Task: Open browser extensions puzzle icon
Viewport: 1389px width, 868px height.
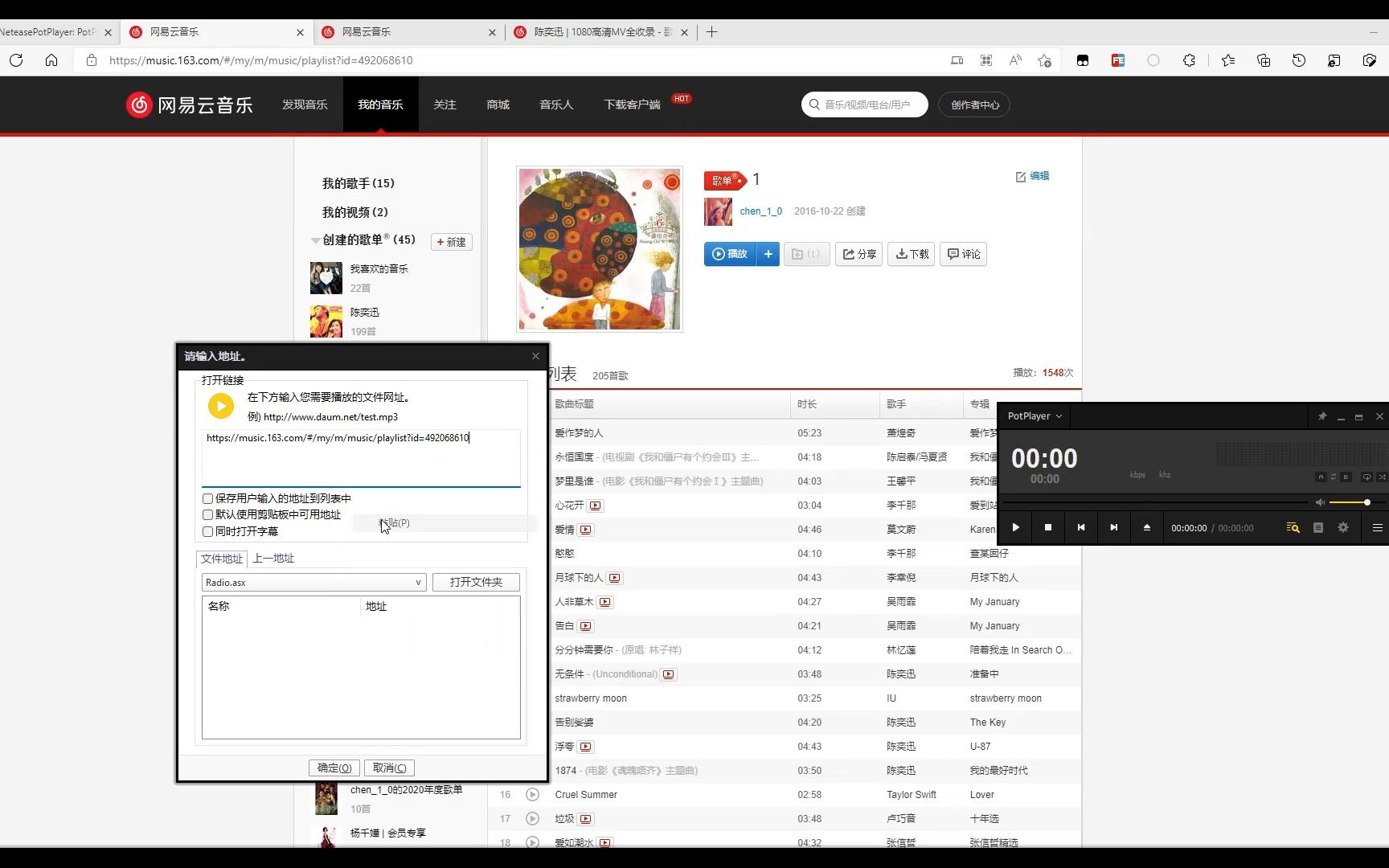Action: [x=1189, y=60]
